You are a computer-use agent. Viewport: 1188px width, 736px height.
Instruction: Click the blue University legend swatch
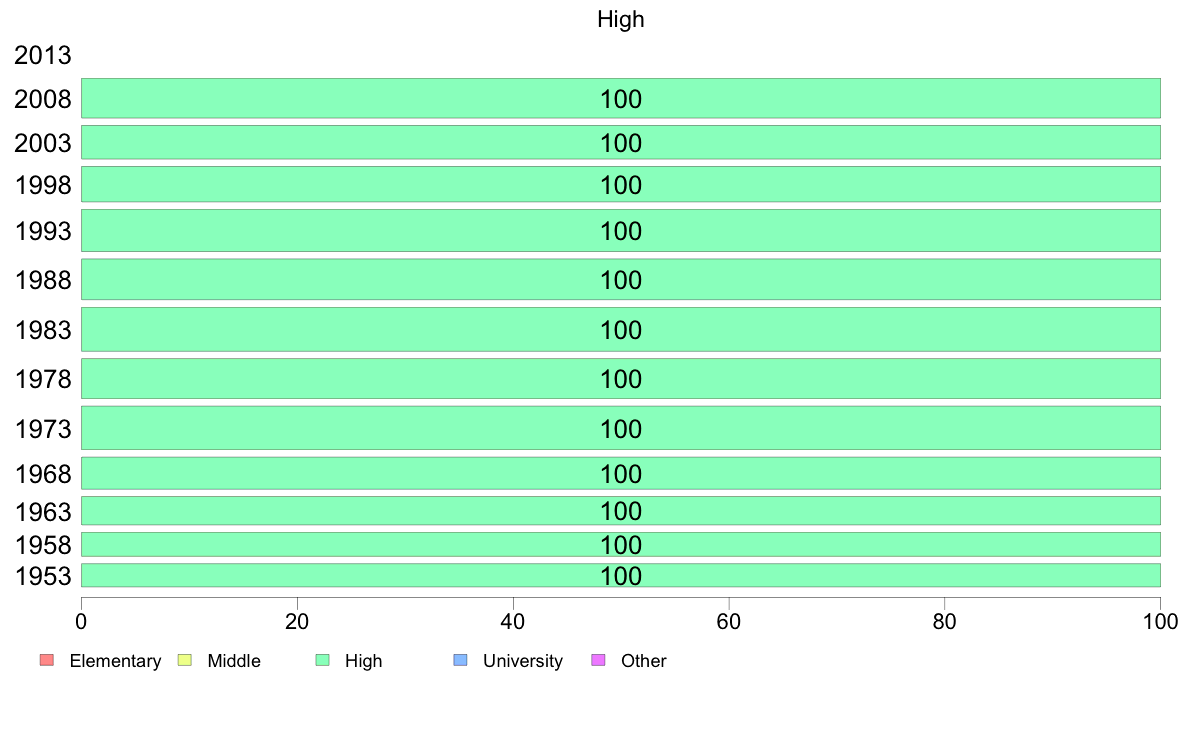(461, 660)
